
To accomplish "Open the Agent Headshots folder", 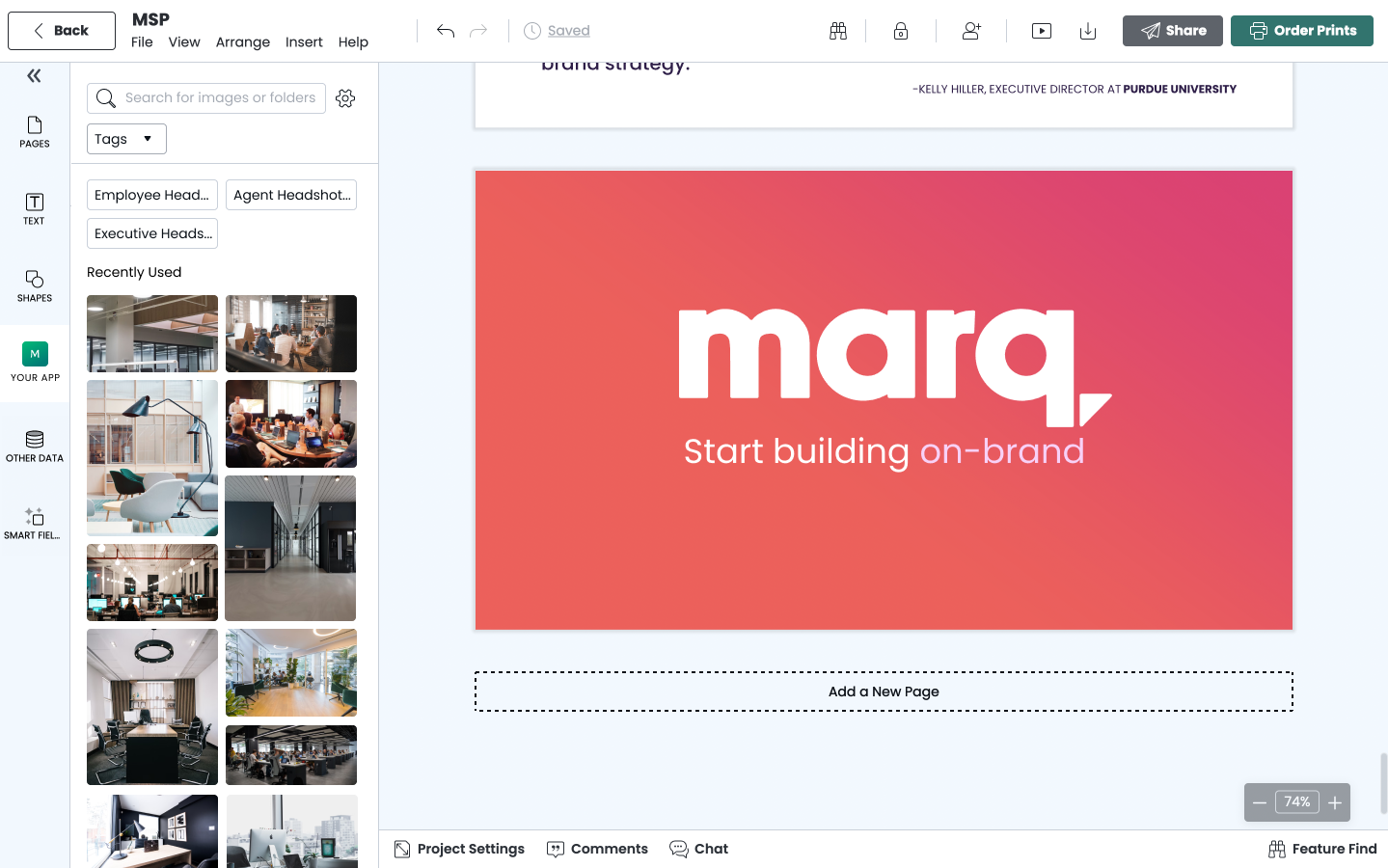I will [x=291, y=195].
